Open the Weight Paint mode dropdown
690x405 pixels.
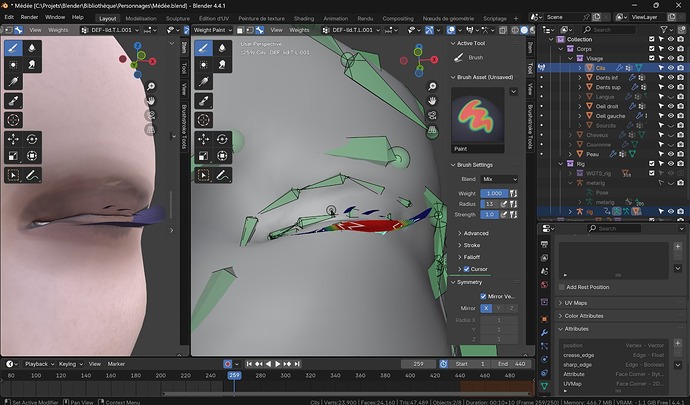[x=212, y=30]
